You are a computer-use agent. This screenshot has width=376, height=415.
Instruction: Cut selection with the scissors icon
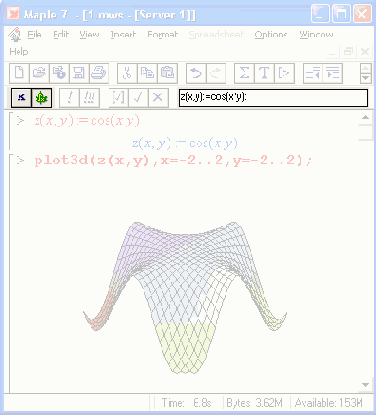point(127,73)
